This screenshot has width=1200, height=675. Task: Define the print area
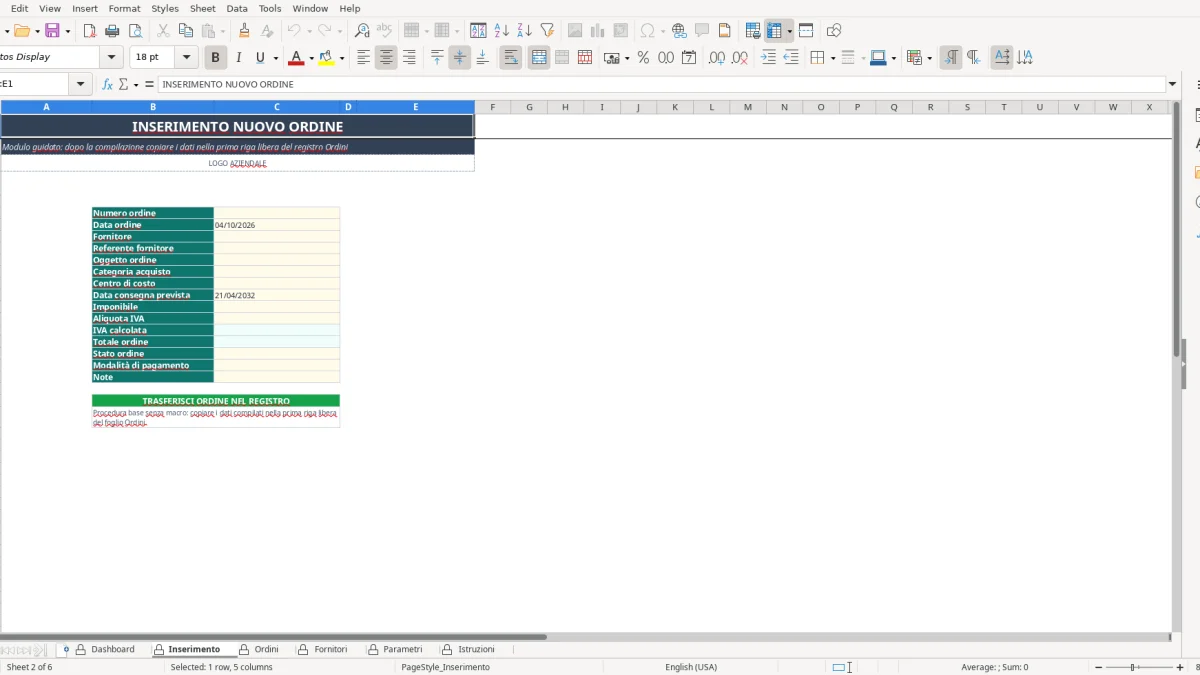753,31
